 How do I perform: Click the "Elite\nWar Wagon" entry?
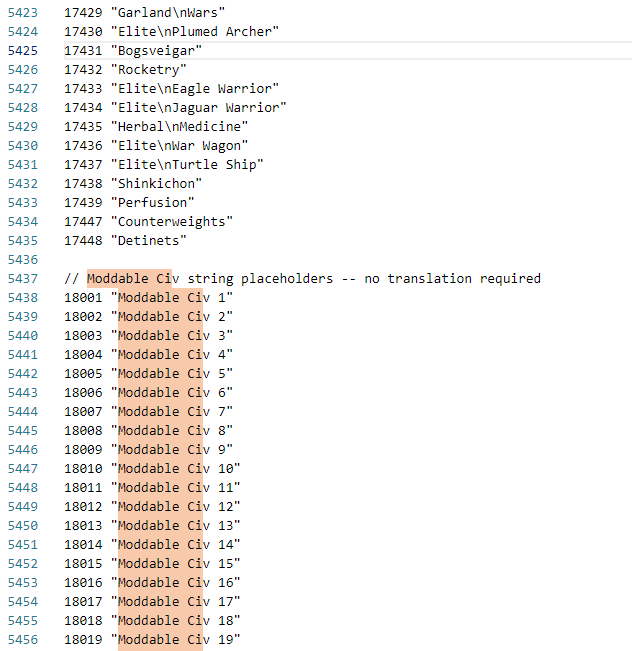pyautogui.click(x=179, y=145)
